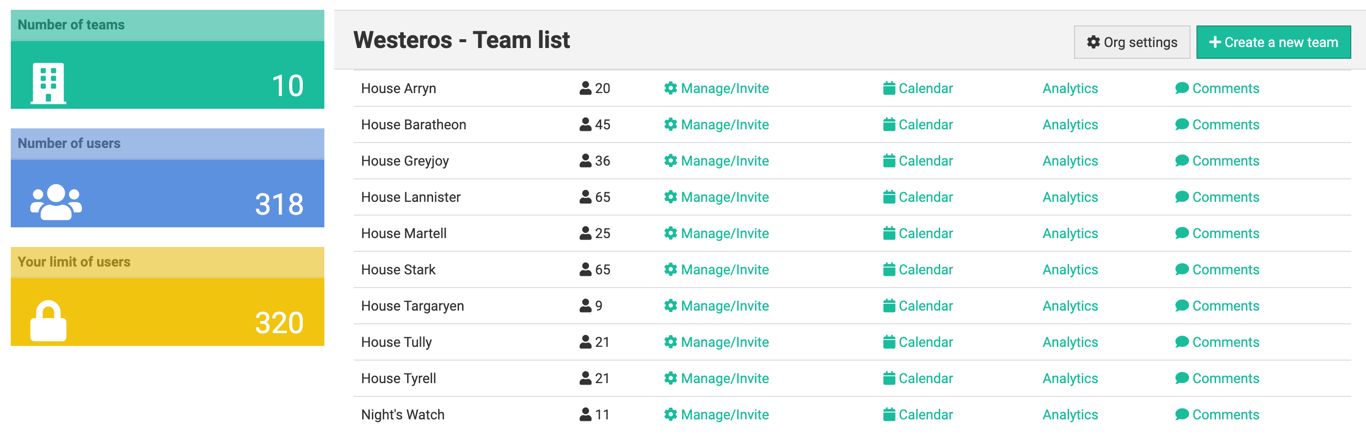Click the comment bubble icon for House Lannister
Image resolution: width=1366 pixels, height=438 pixels.
pos(1182,197)
